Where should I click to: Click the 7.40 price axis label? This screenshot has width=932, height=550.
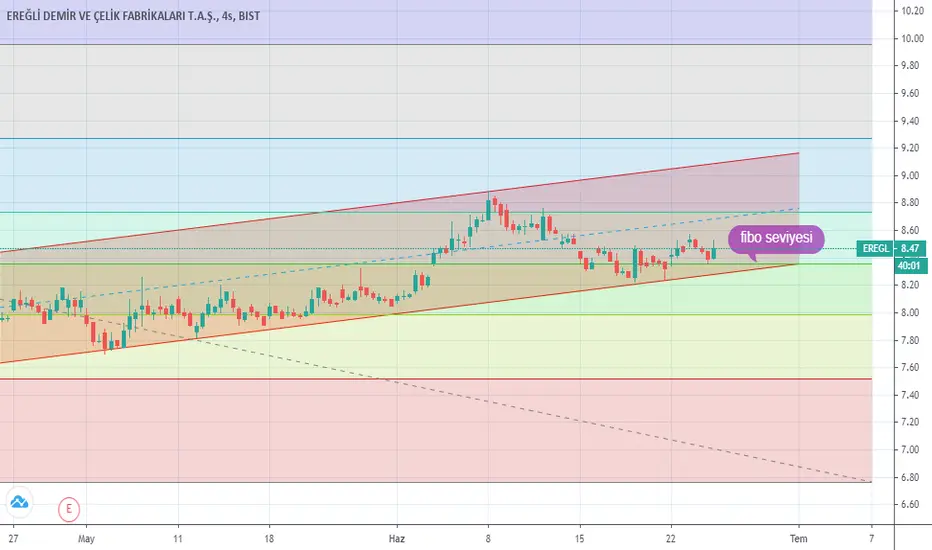pos(911,395)
